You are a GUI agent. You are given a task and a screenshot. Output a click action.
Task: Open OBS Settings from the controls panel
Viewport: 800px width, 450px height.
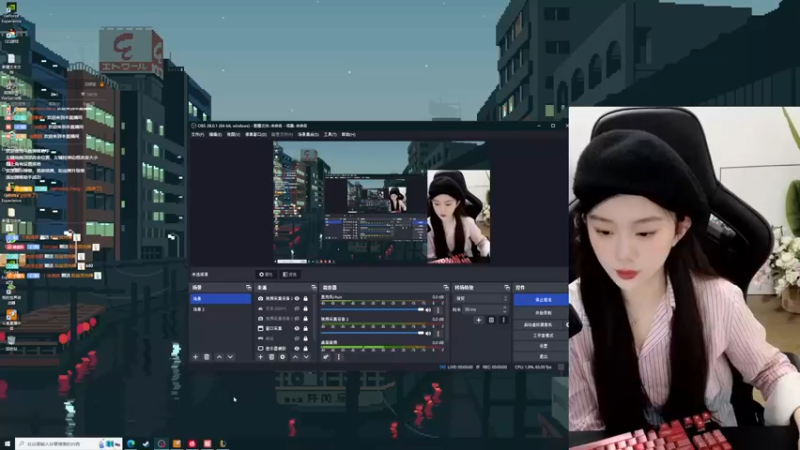pyautogui.click(x=541, y=346)
